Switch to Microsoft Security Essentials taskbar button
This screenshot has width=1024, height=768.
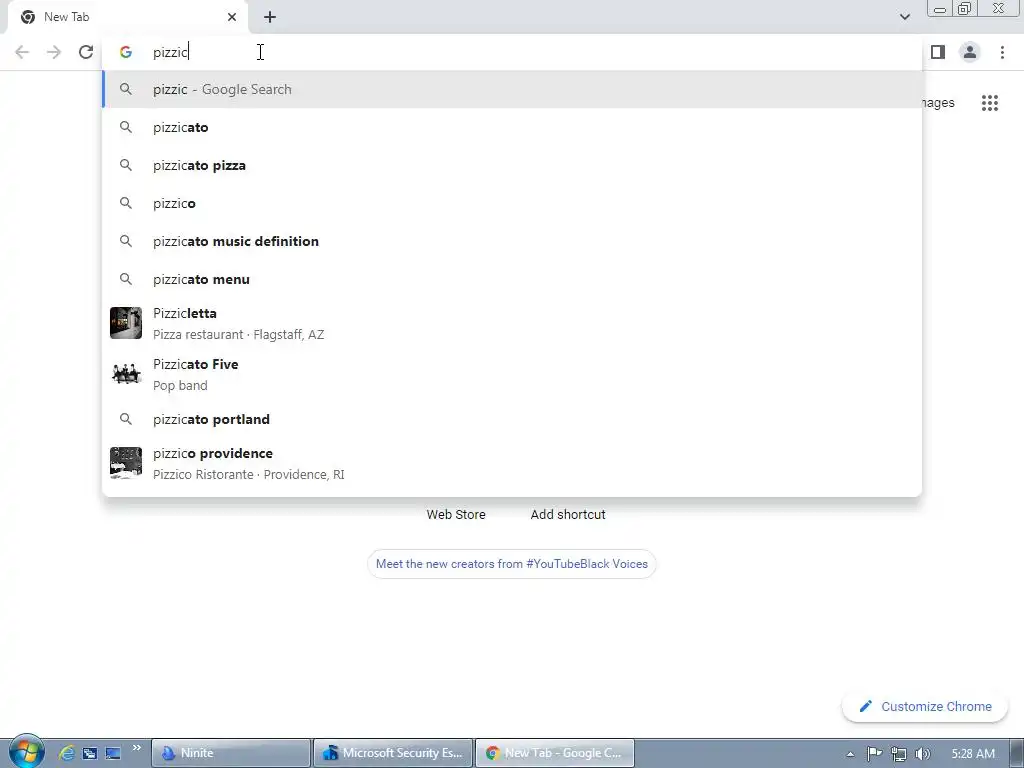click(x=393, y=753)
